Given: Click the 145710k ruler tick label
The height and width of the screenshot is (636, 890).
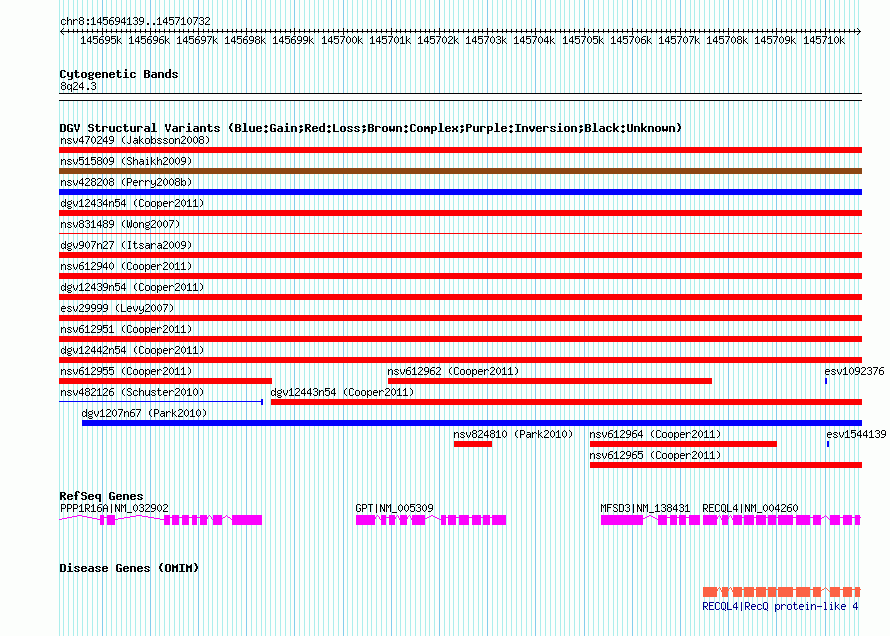Looking at the screenshot, I should click(824, 40).
